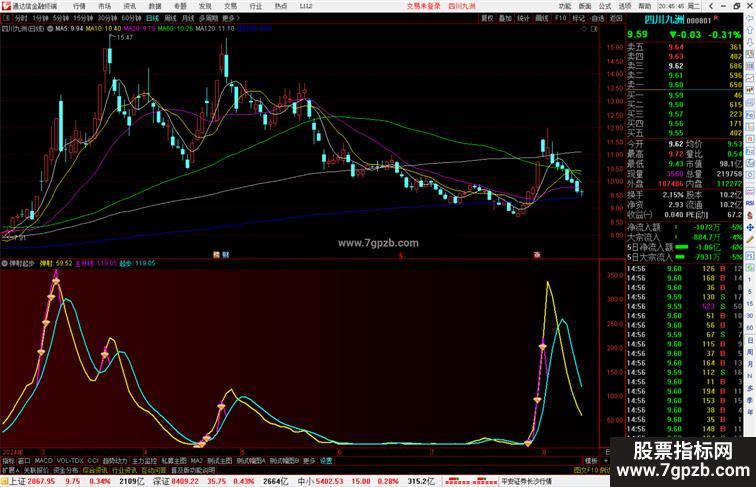
Task: Click the orange info marker below price chart
Action: click(216, 255)
